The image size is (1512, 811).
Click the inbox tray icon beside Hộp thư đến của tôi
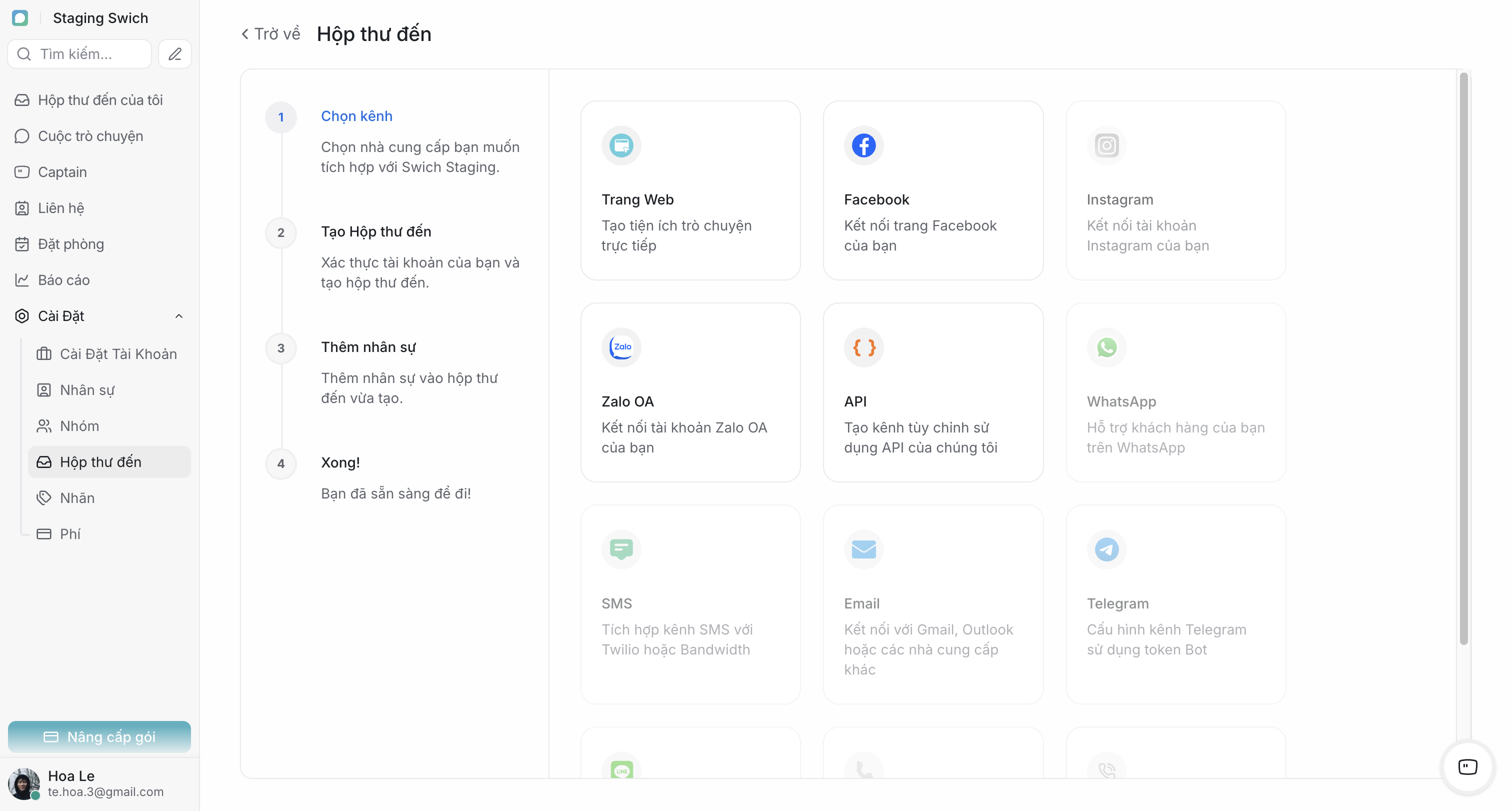click(x=21, y=100)
